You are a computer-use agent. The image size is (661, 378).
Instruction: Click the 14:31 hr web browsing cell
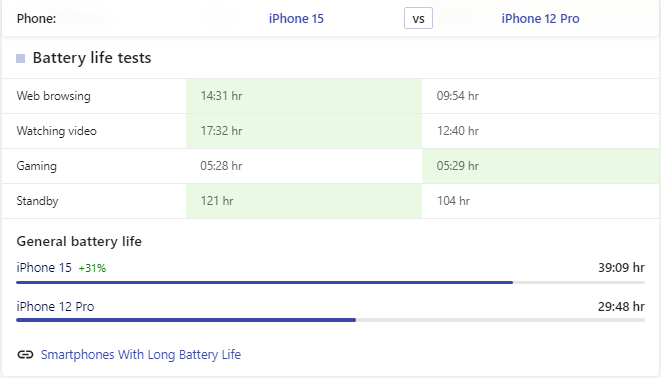click(x=304, y=96)
